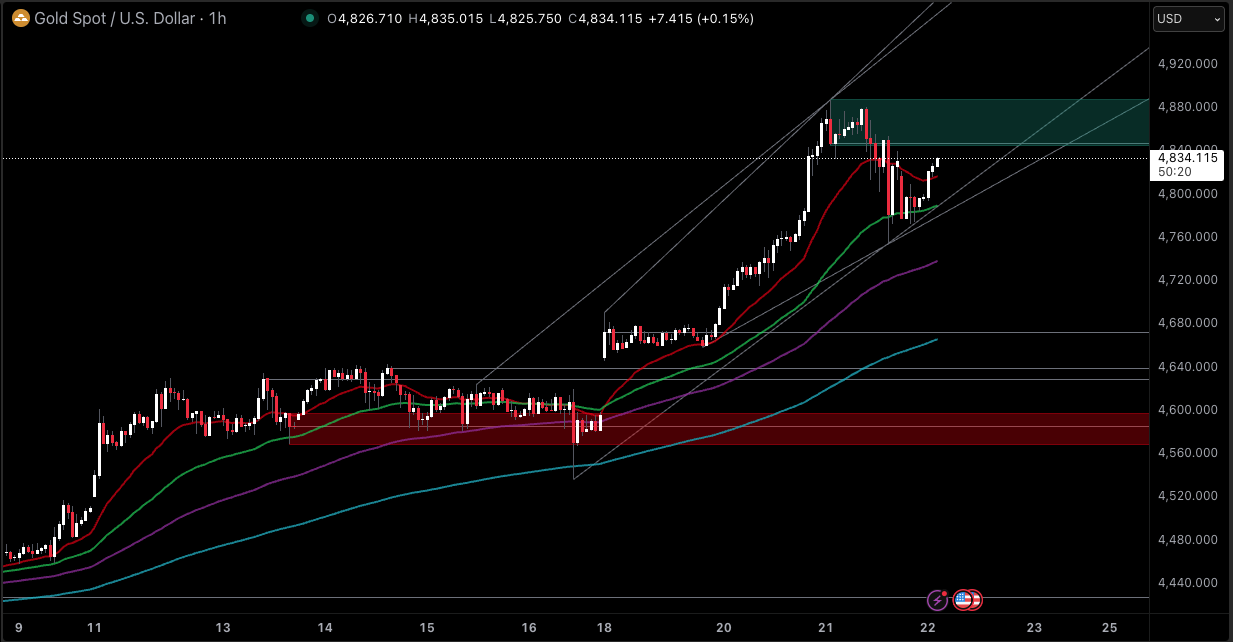The image size is (1233, 642).
Task: Click the current price label on price axis
Action: pos(1187,158)
